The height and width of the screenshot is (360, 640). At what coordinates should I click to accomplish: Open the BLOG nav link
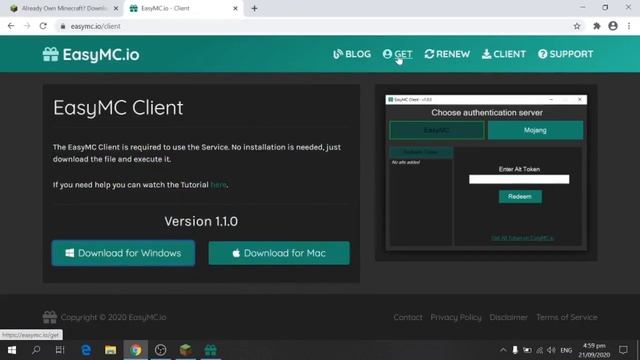pyautogui.click(x=352, y=54)
